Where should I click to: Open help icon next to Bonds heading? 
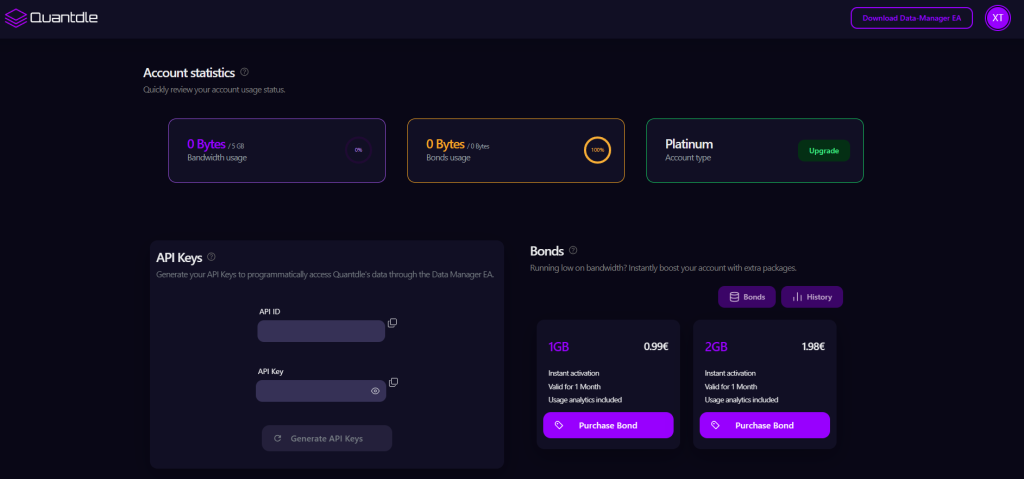(573, 250)
